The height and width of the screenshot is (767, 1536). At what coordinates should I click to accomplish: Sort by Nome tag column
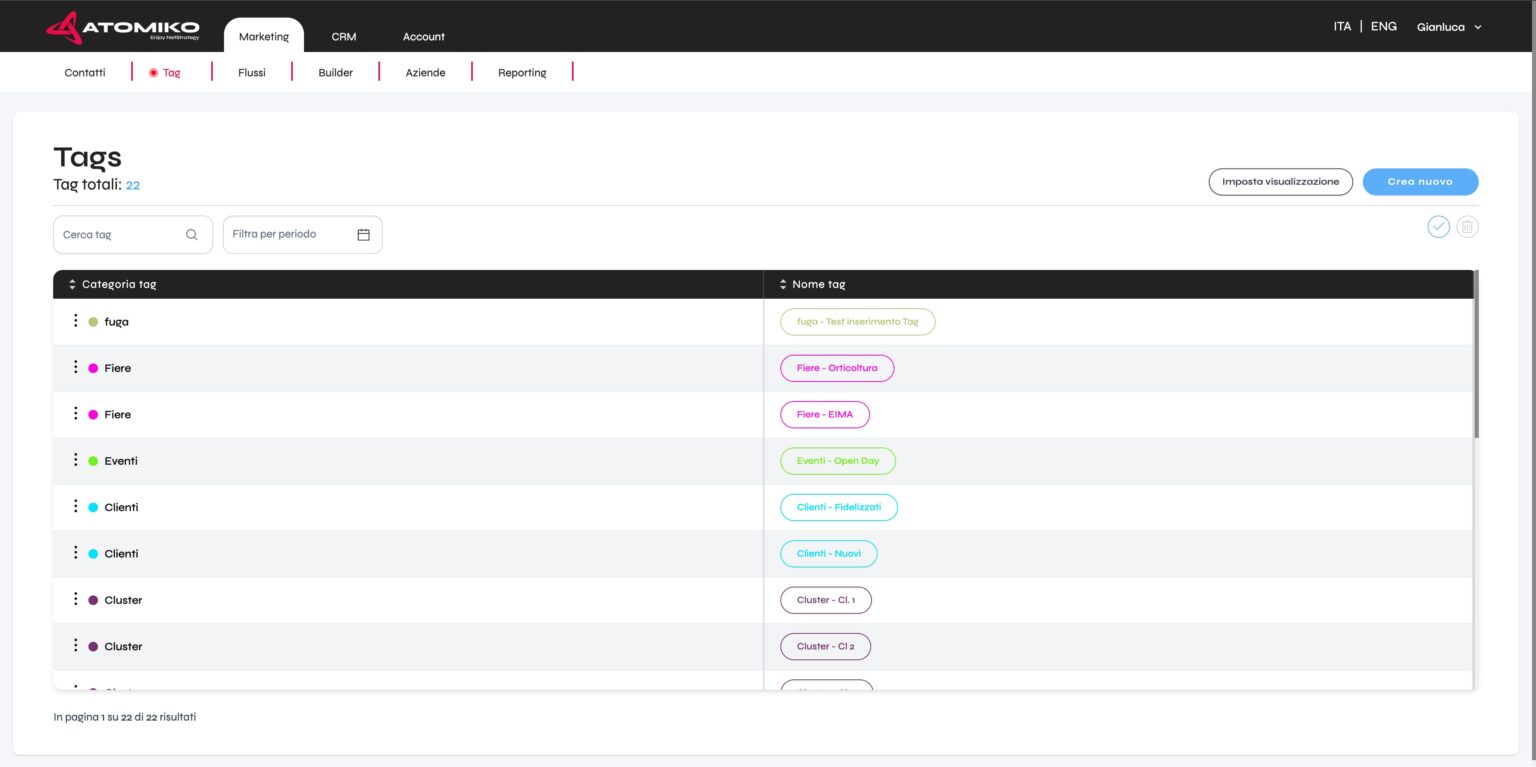point(783,285)
